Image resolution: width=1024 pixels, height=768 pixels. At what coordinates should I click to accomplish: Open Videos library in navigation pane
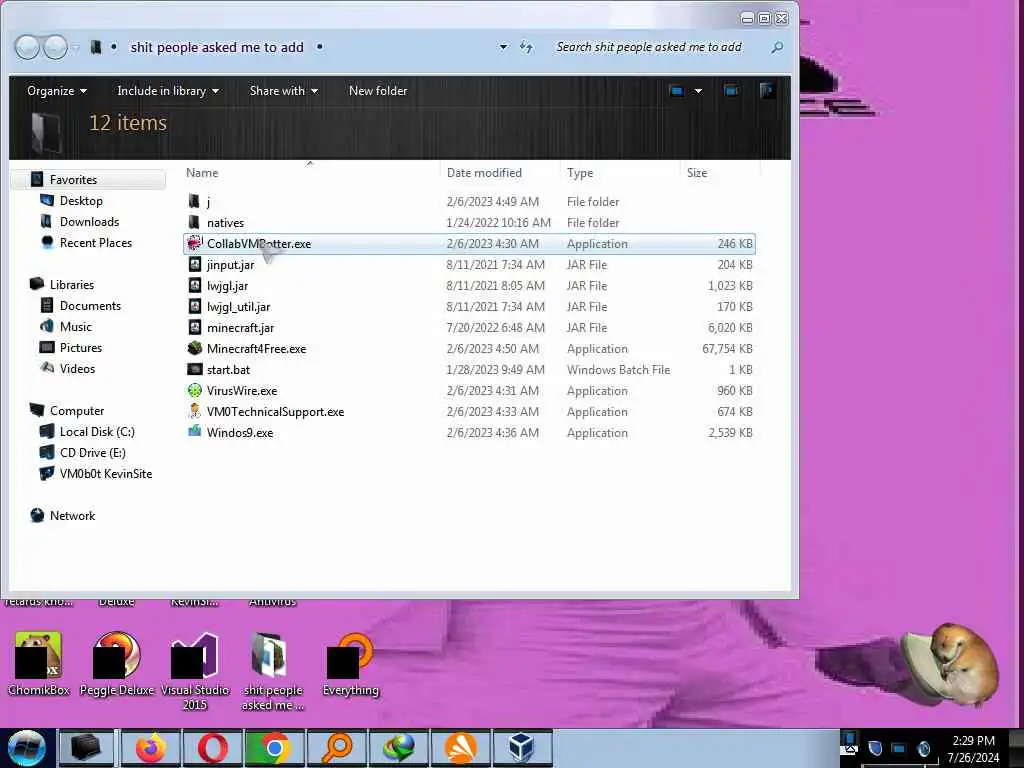click(77, 368)
